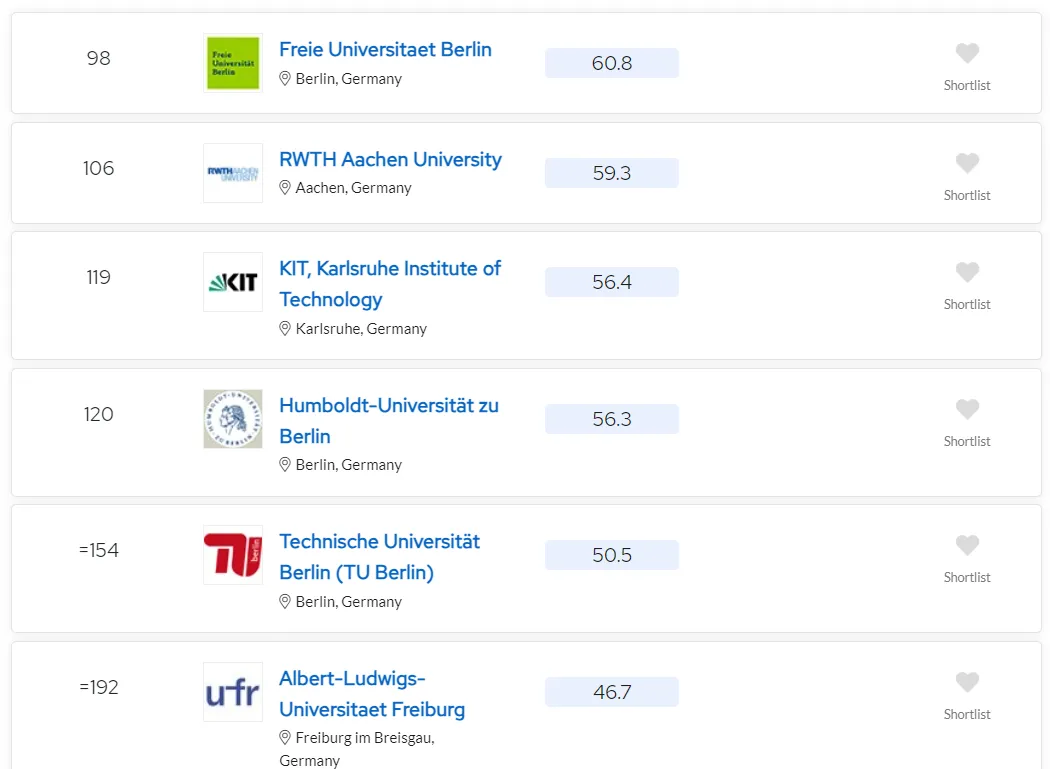Screen dimensions: 1050x769
Task: Open Technische Universität Berlin (TU Berlin) link
Action: click(x=379, y=557)
